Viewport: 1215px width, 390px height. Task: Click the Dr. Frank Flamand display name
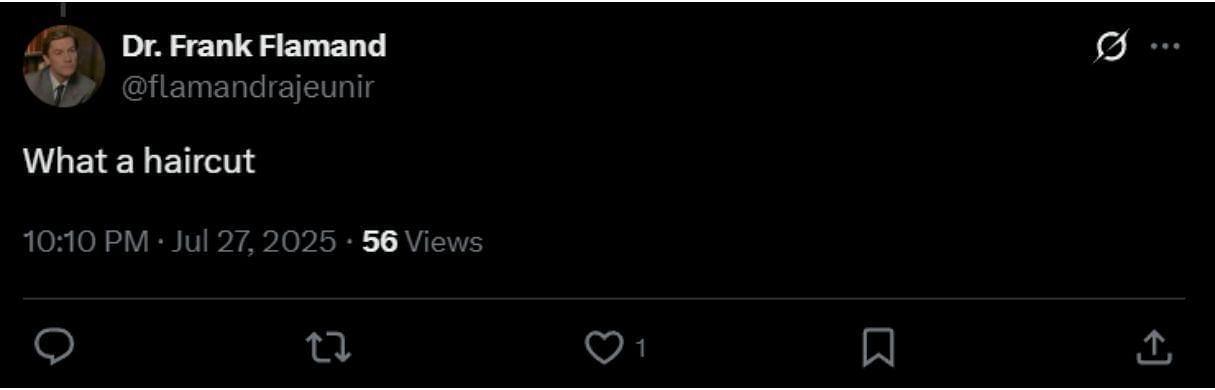[x=254, y=45]
